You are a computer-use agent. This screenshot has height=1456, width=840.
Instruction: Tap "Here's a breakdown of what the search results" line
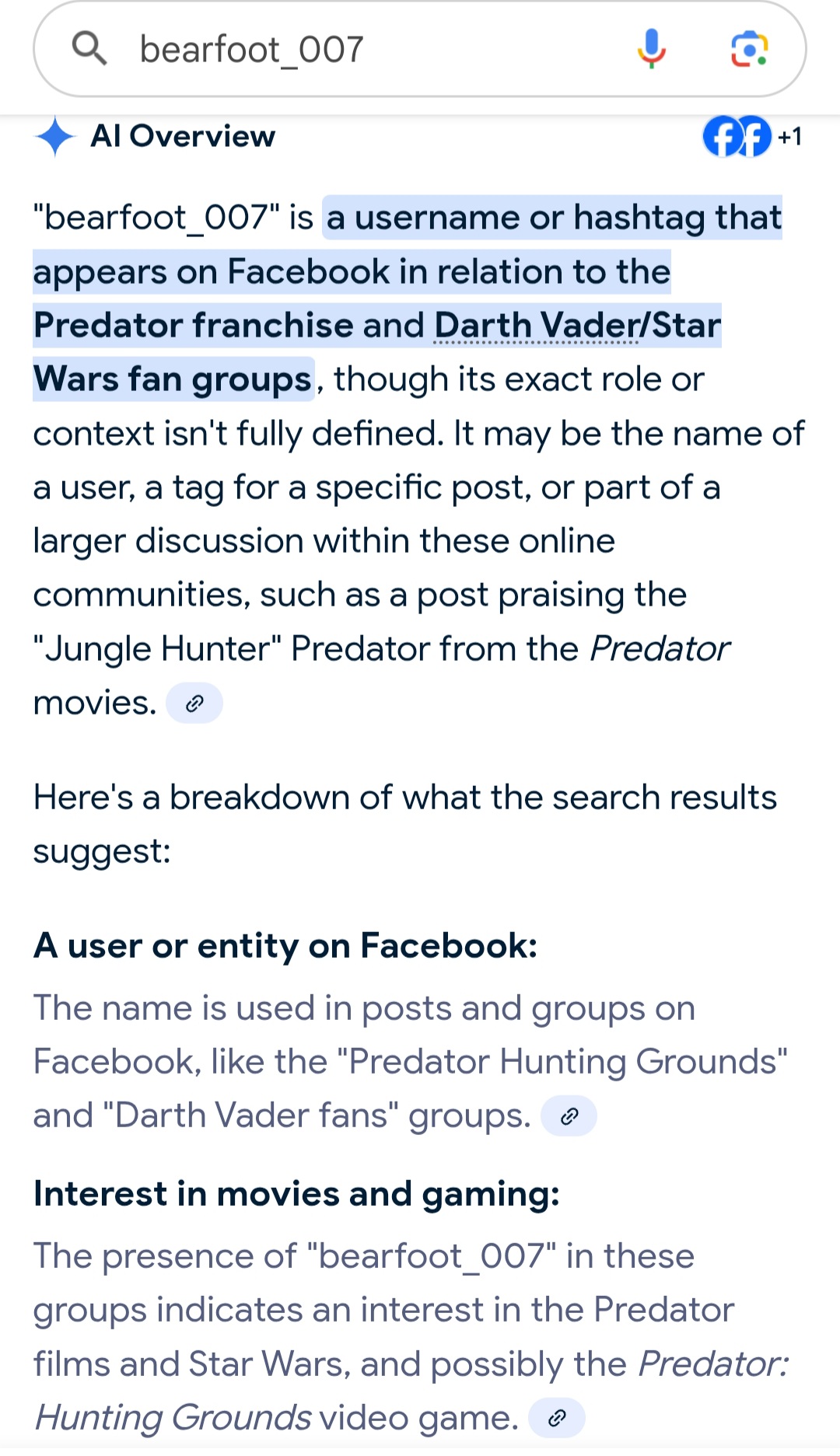click(x=404, y=798)
